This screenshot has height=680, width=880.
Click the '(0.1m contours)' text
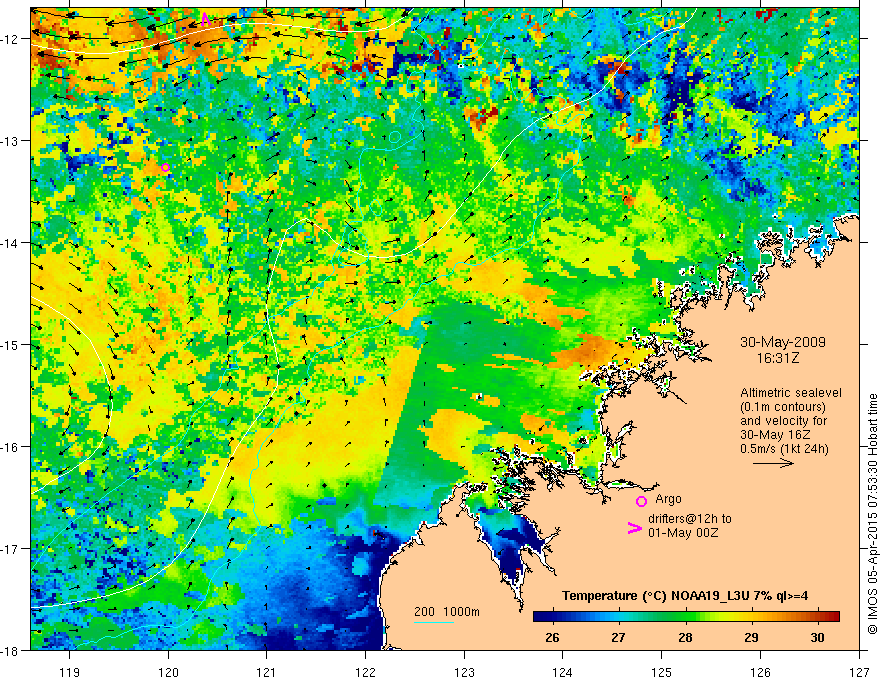coord(782,407)
